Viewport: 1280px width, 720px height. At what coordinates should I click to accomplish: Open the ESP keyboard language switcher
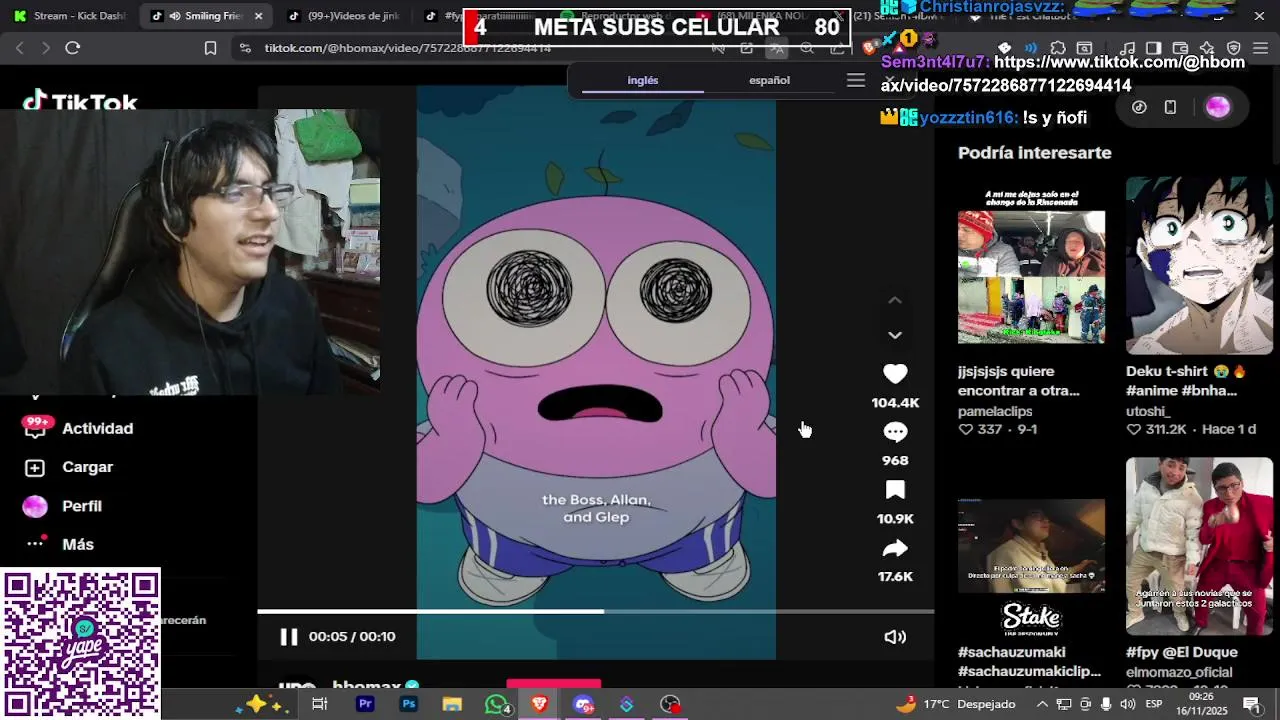pos(1154,704)
